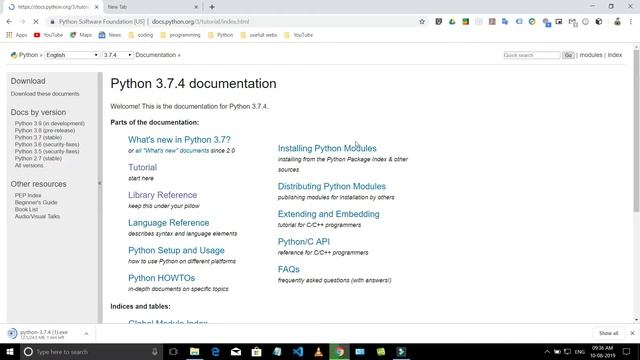Image resolution: width=640 pixels, height=360 pixels.
Task: Open Python 2.7 (stable) docs
Action: 38,158
